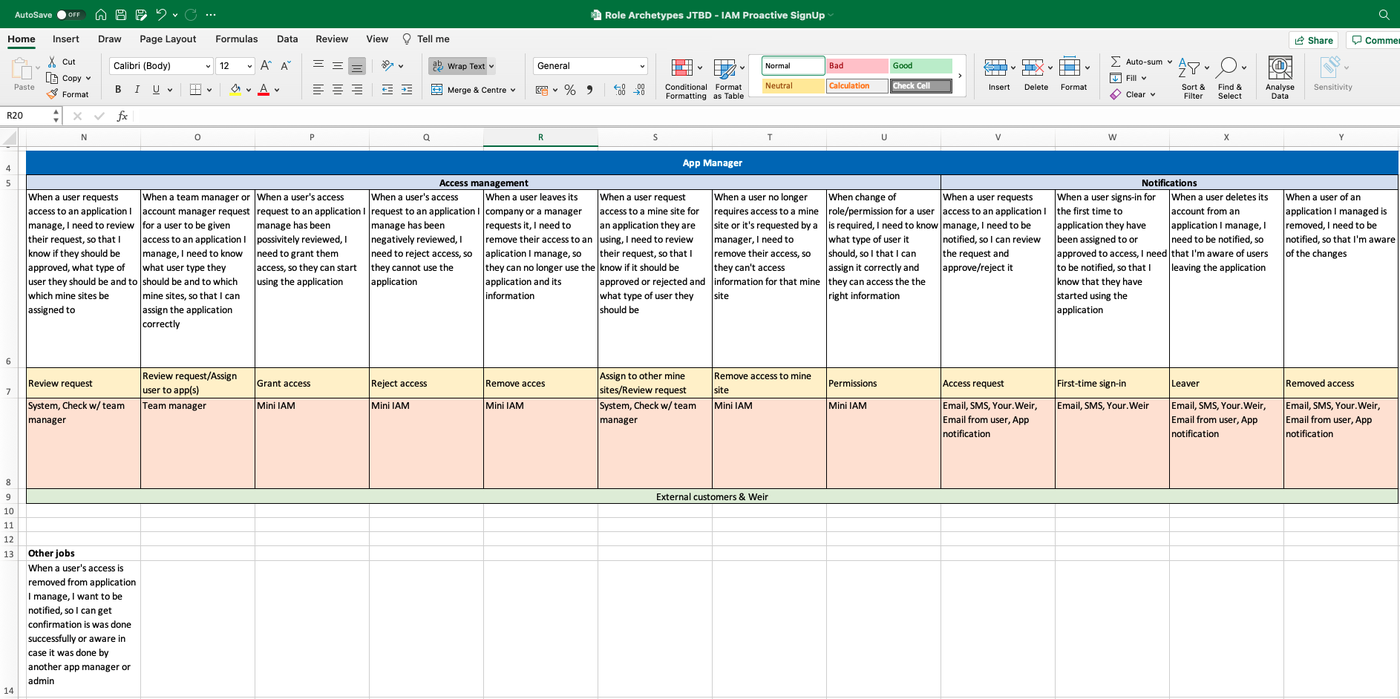
Task: Click the Copy button
Action: (69, 78)
